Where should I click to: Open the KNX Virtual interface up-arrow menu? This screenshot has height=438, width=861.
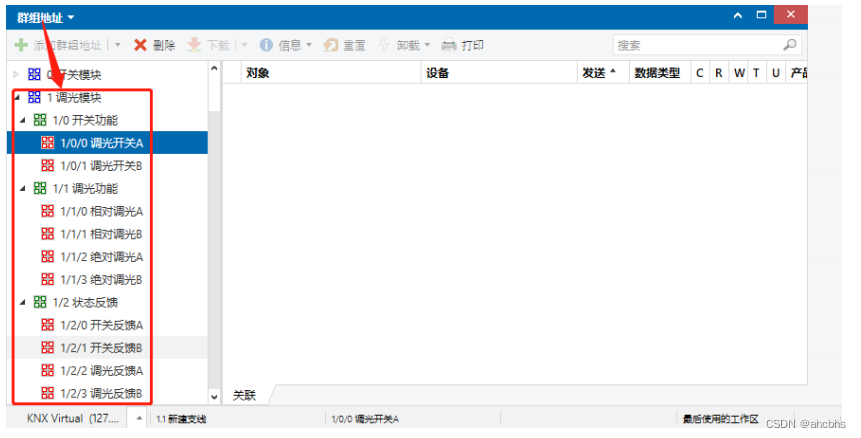(x=139, y=418)
